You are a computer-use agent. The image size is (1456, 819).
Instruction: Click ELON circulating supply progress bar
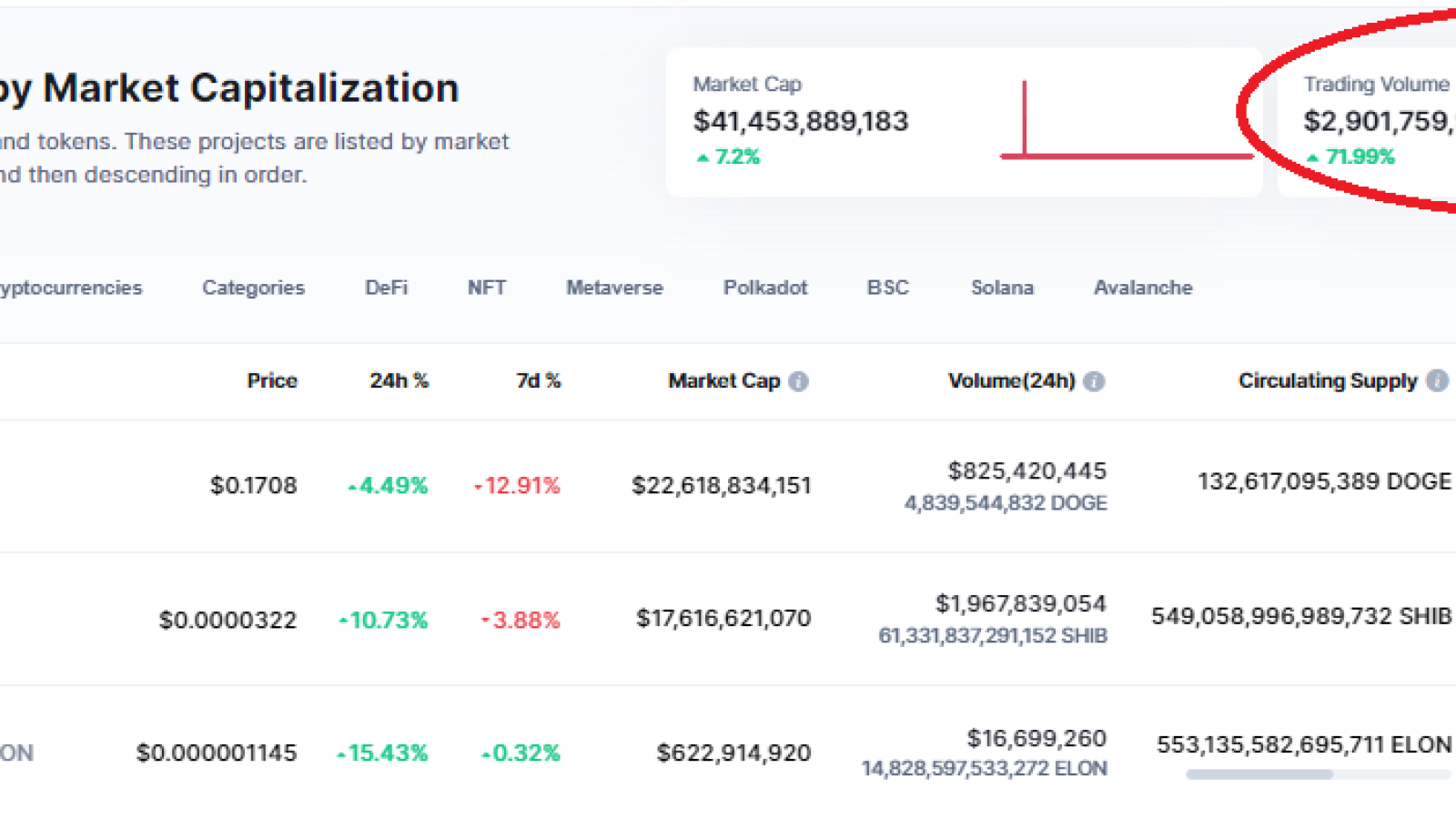1319,774
